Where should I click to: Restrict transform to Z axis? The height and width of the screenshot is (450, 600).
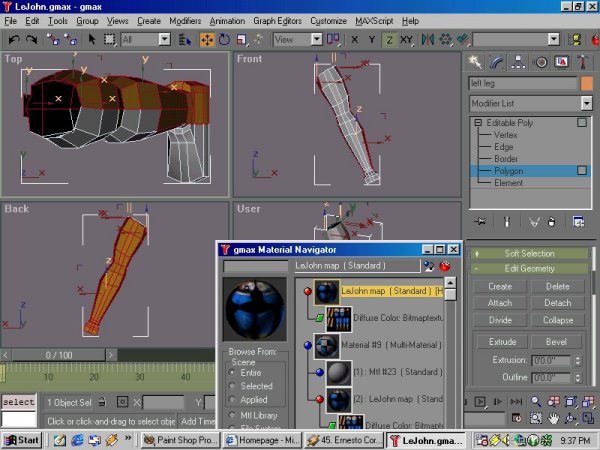[x=389, y=40]
